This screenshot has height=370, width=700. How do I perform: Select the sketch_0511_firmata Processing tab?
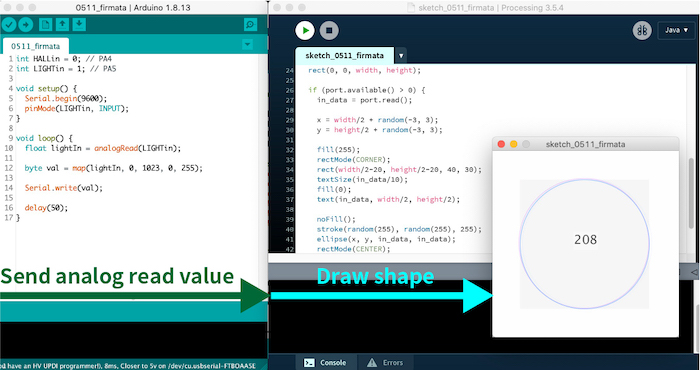pyautogui.click(x=345, y=56)
